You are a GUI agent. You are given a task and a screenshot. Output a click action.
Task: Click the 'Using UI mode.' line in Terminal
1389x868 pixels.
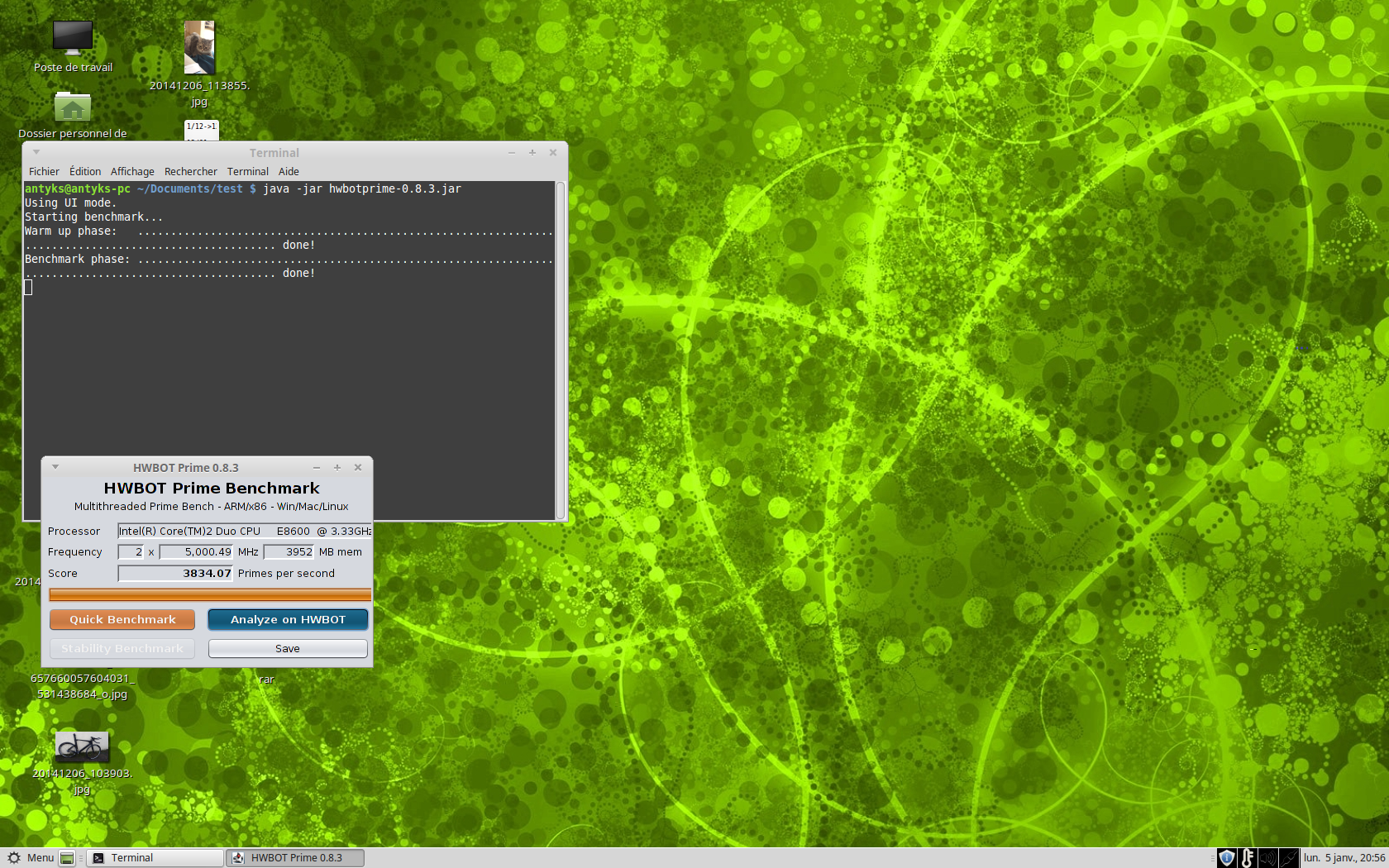70,203
